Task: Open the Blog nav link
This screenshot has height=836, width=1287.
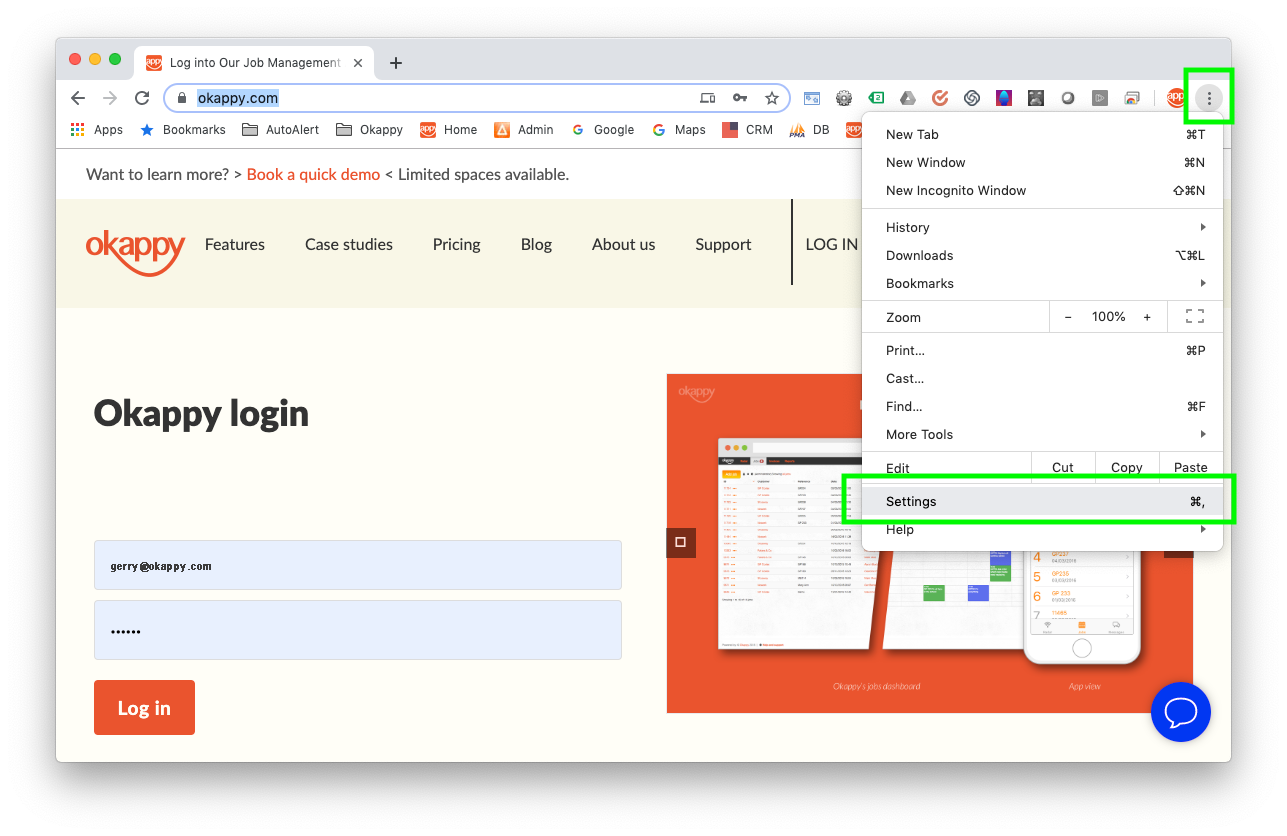Action: coord(536,244)
